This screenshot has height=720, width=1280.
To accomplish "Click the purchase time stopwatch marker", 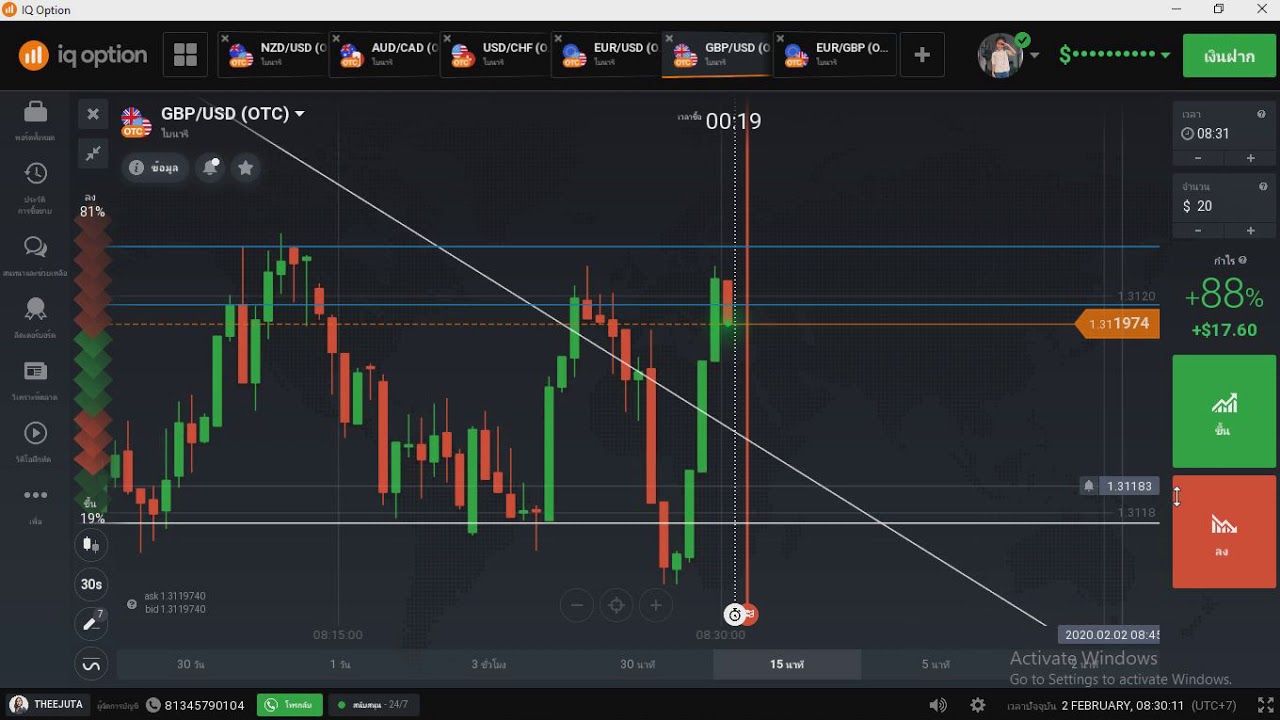I will (734, 614).
